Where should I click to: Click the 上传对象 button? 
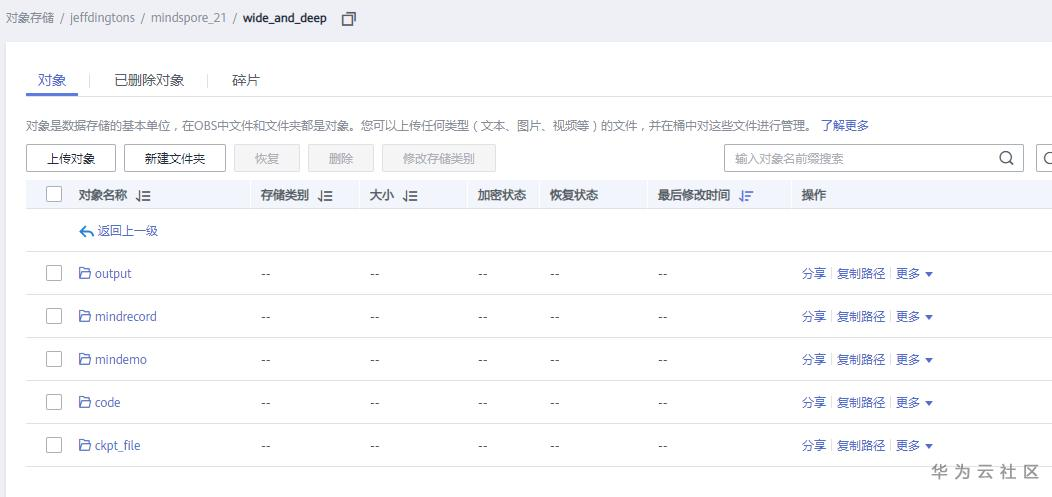(x=71, y=158)
